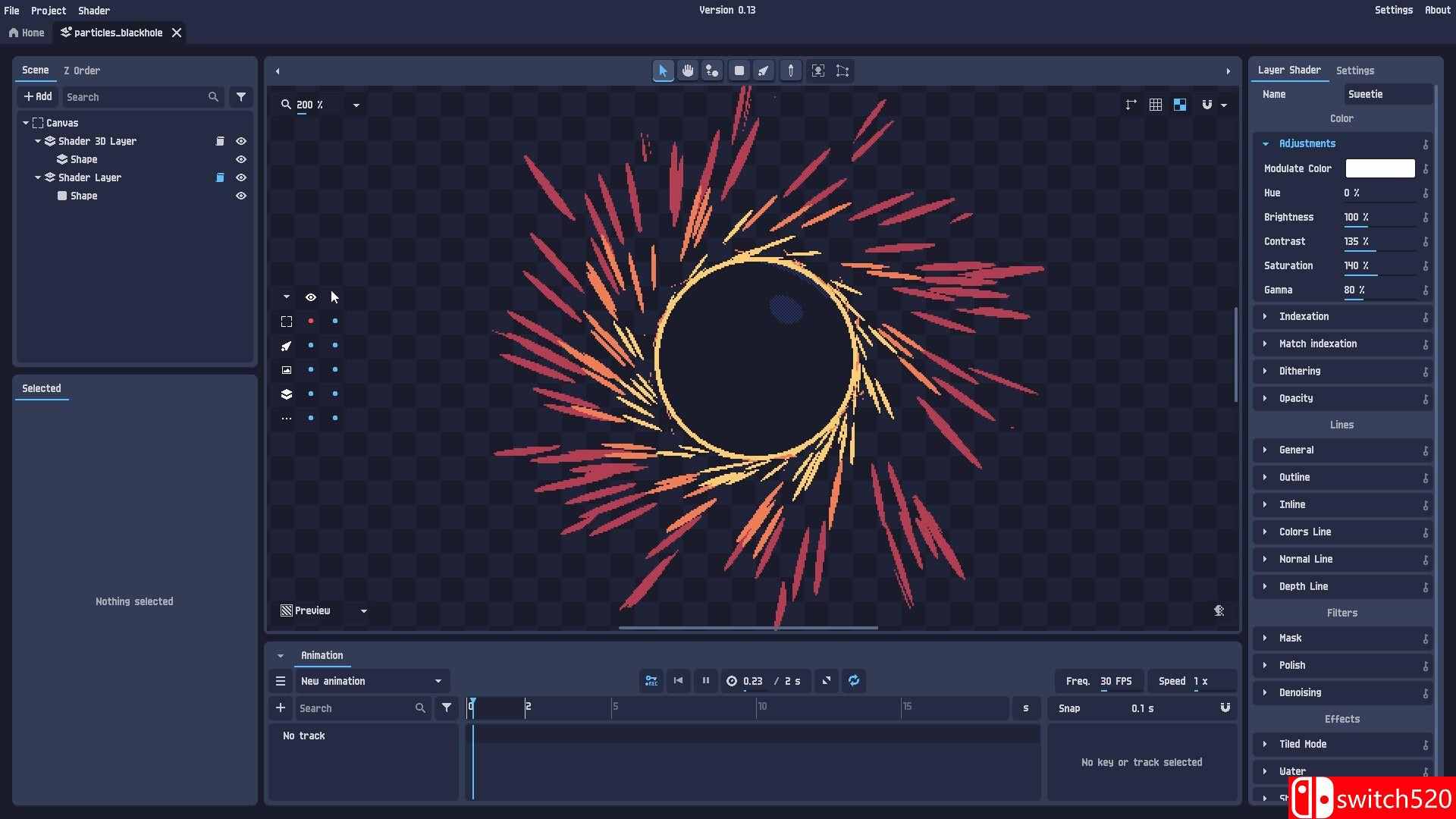This screenshot has width=1456, height=819.
Task: Expand the Dithering section
Action: pos(1300,371)
